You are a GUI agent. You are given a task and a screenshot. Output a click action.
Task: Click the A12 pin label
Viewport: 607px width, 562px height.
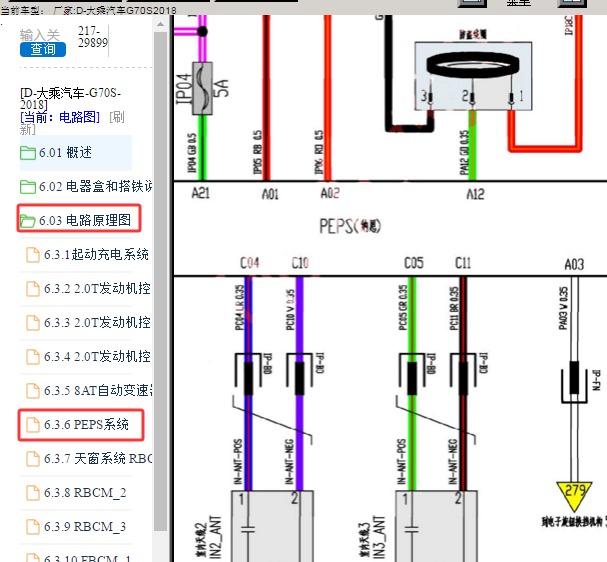pyautogui.click(x=475, y=194)
